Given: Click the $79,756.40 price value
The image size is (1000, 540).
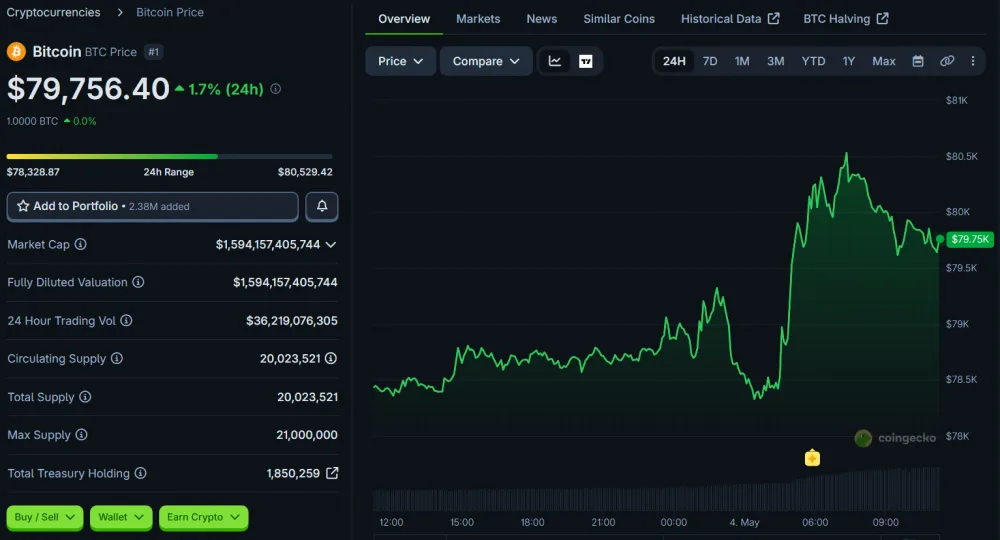Looking at the screenshot, I should tap(88, 89).
